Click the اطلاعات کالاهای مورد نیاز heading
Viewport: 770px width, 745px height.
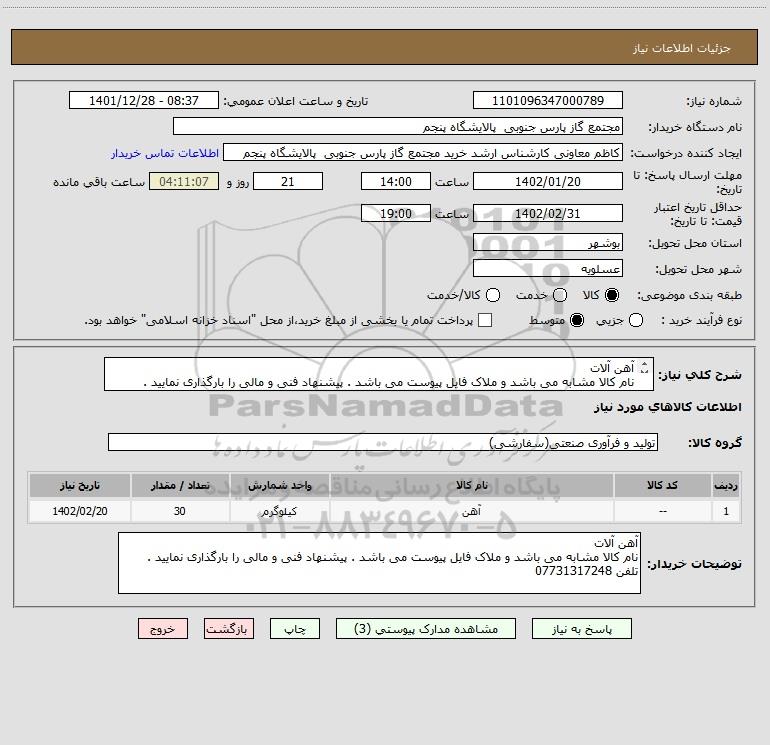point(667,407)
